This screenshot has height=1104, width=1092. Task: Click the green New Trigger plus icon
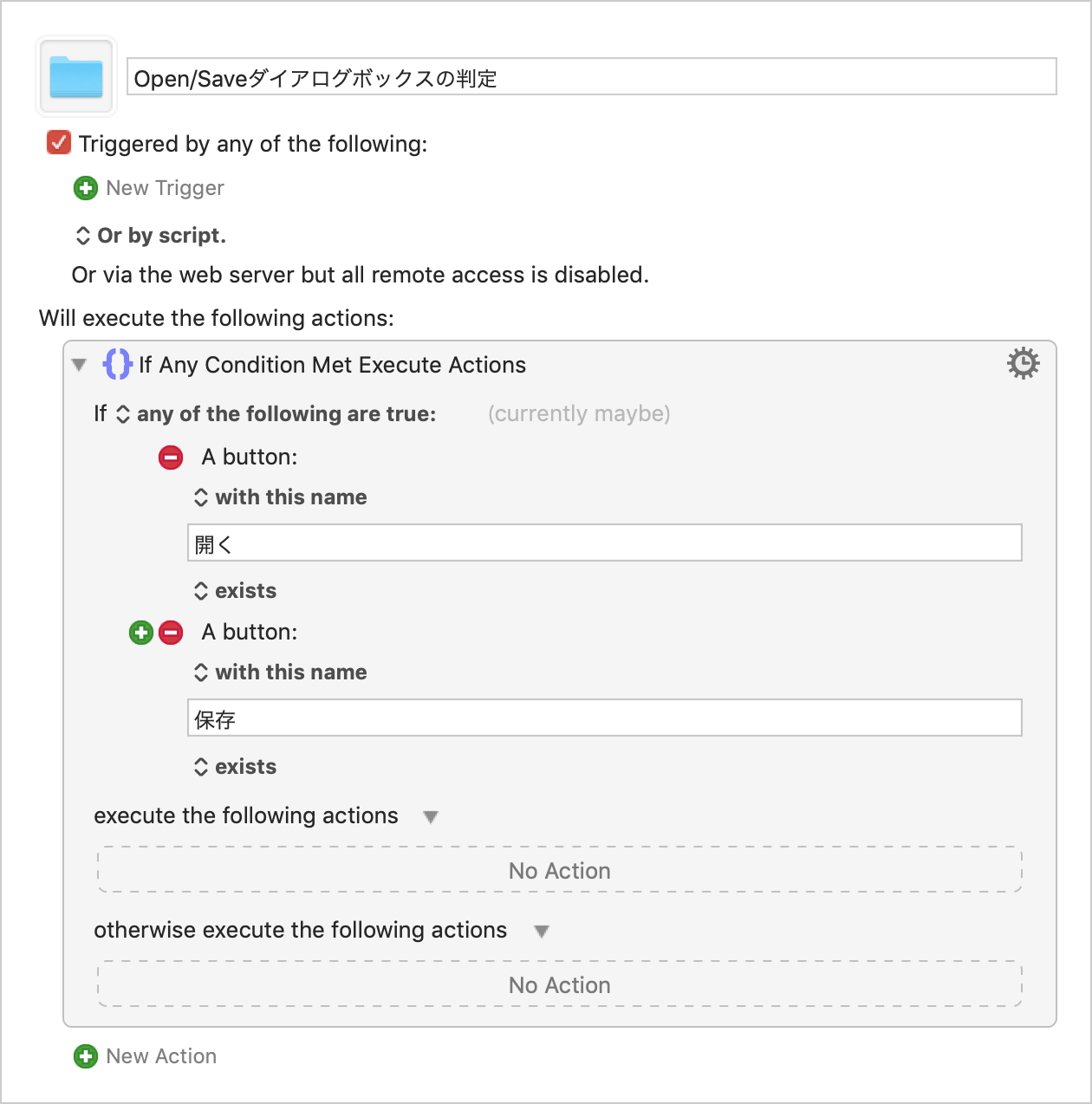pyautogui.click(x=86, y=188)
